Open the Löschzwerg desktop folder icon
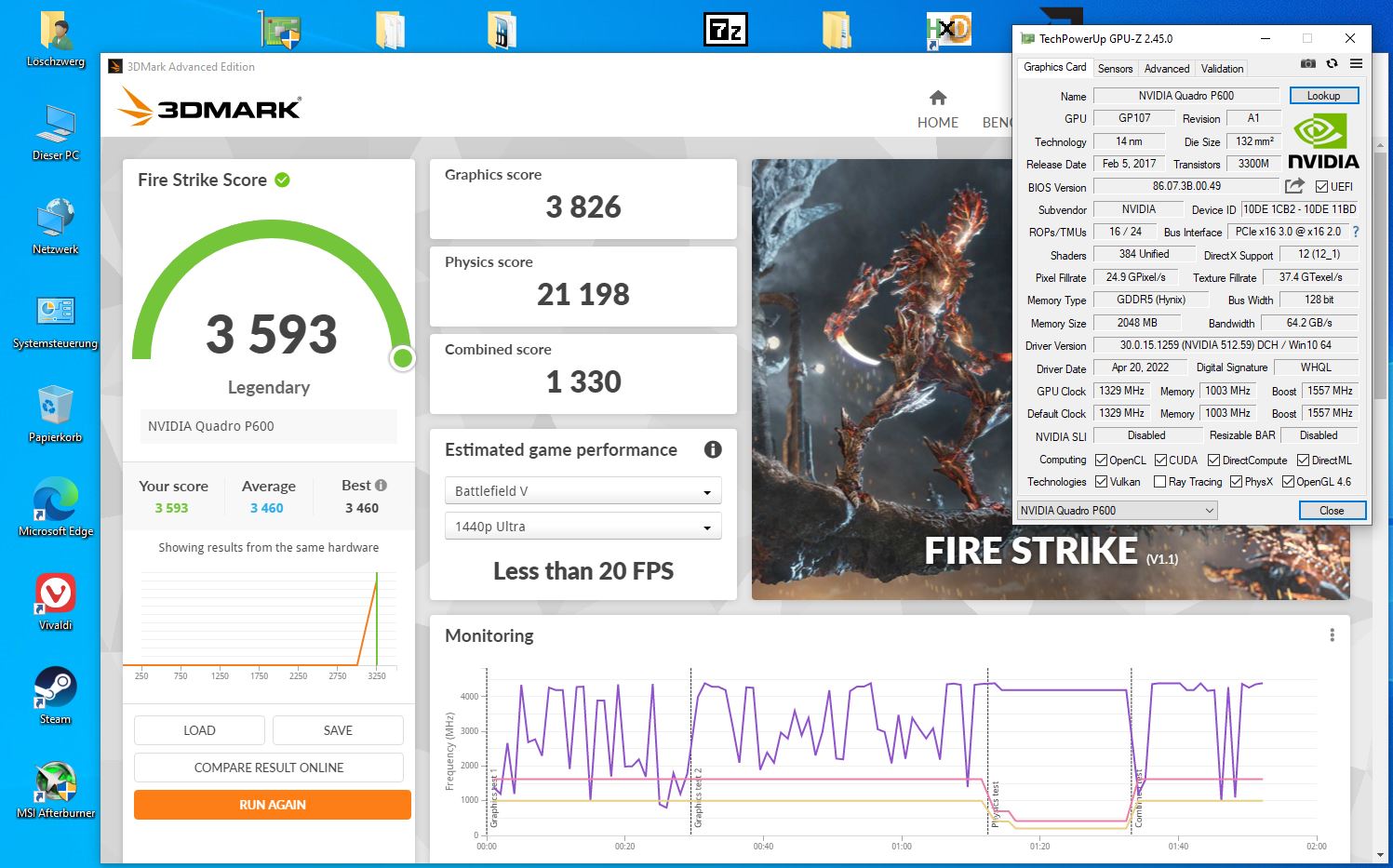The width and height of the screenshot is (1393, 868). [55, 33]
